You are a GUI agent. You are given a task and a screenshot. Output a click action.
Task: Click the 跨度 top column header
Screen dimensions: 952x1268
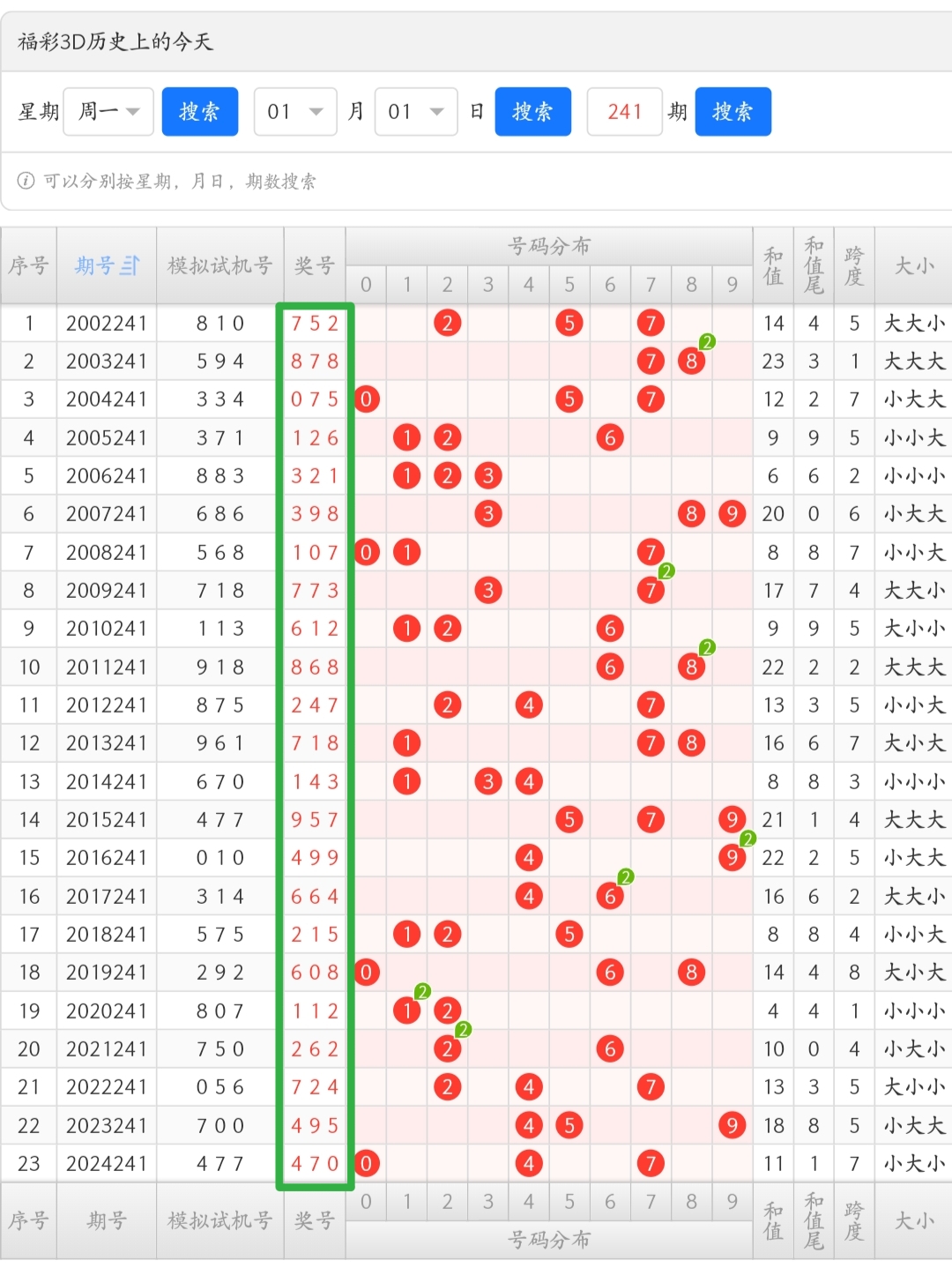(854, 265)
